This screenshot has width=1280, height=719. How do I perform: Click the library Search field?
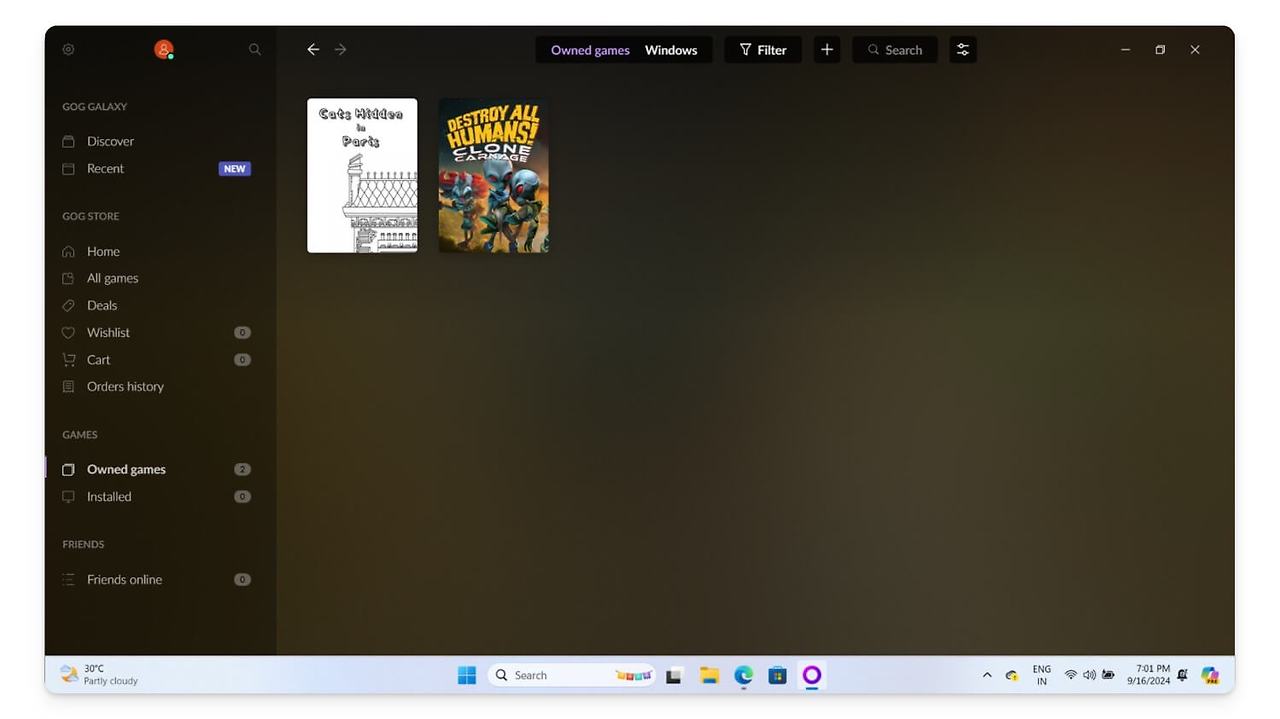(895, 50)
